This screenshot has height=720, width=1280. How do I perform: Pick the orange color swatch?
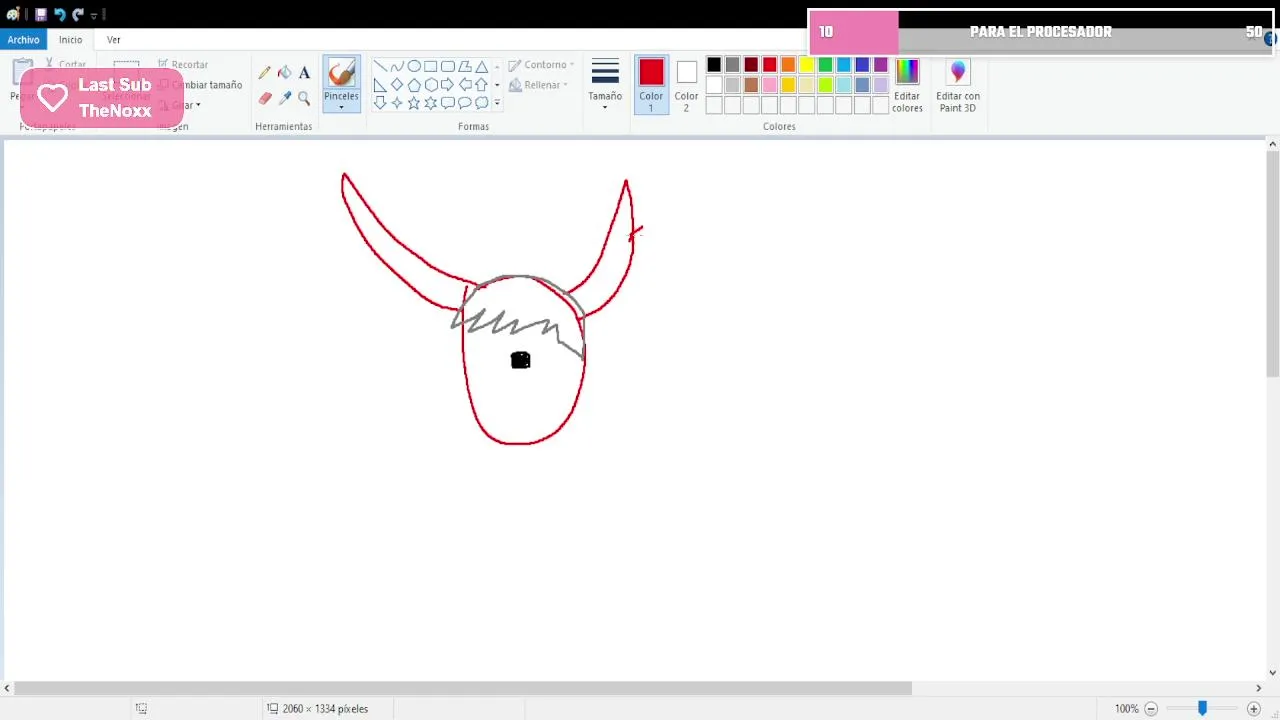point(788,65)
